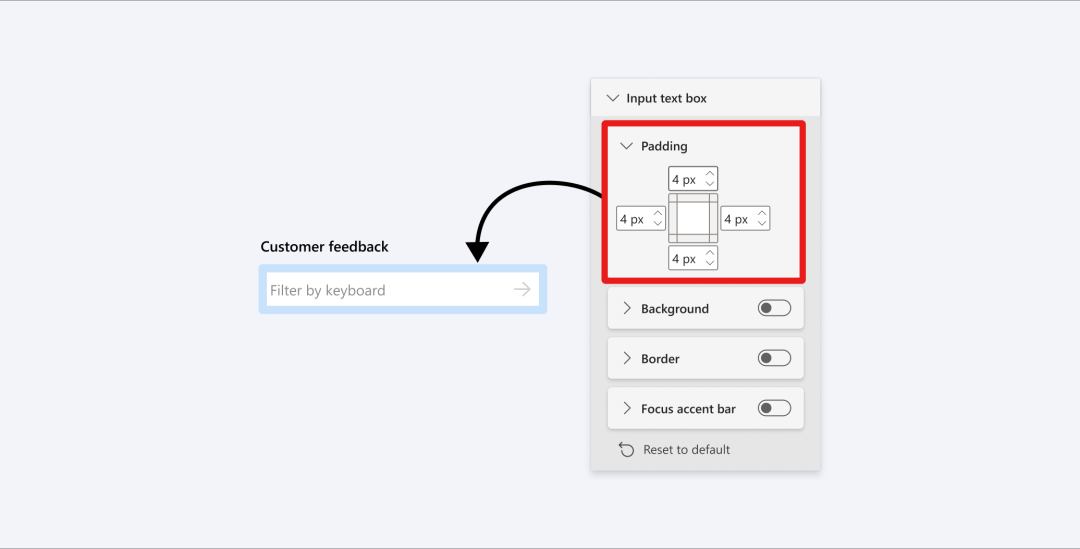This screenshot has width=1080, height=549.
Task: Decrease bottom padding with down arrow
Action: [x=709, y=263]
